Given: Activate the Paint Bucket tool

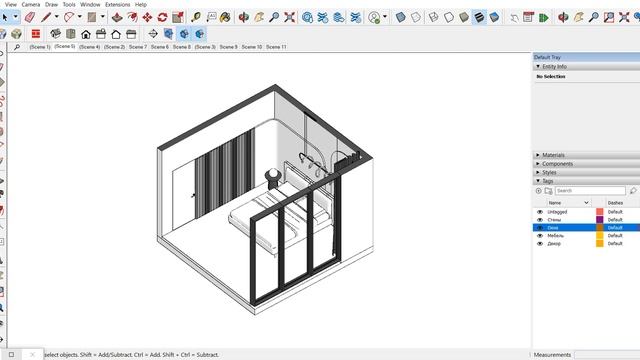Looking at the screenshot, I should click(x=225, y=17).
